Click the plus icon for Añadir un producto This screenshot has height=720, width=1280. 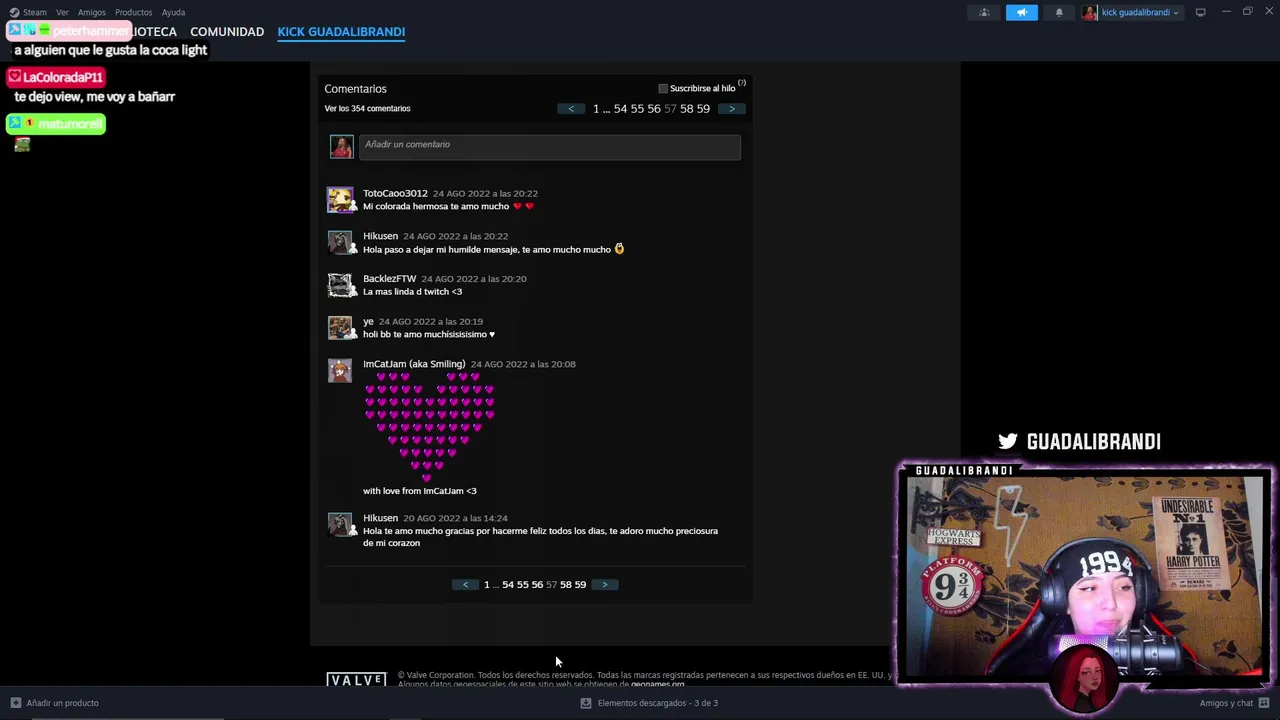point(15,703)
